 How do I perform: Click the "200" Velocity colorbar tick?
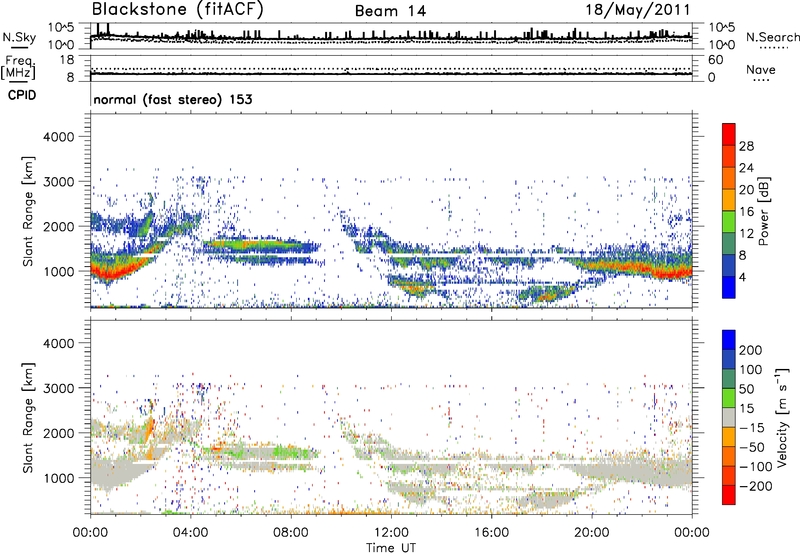click(x=751, y=350)
